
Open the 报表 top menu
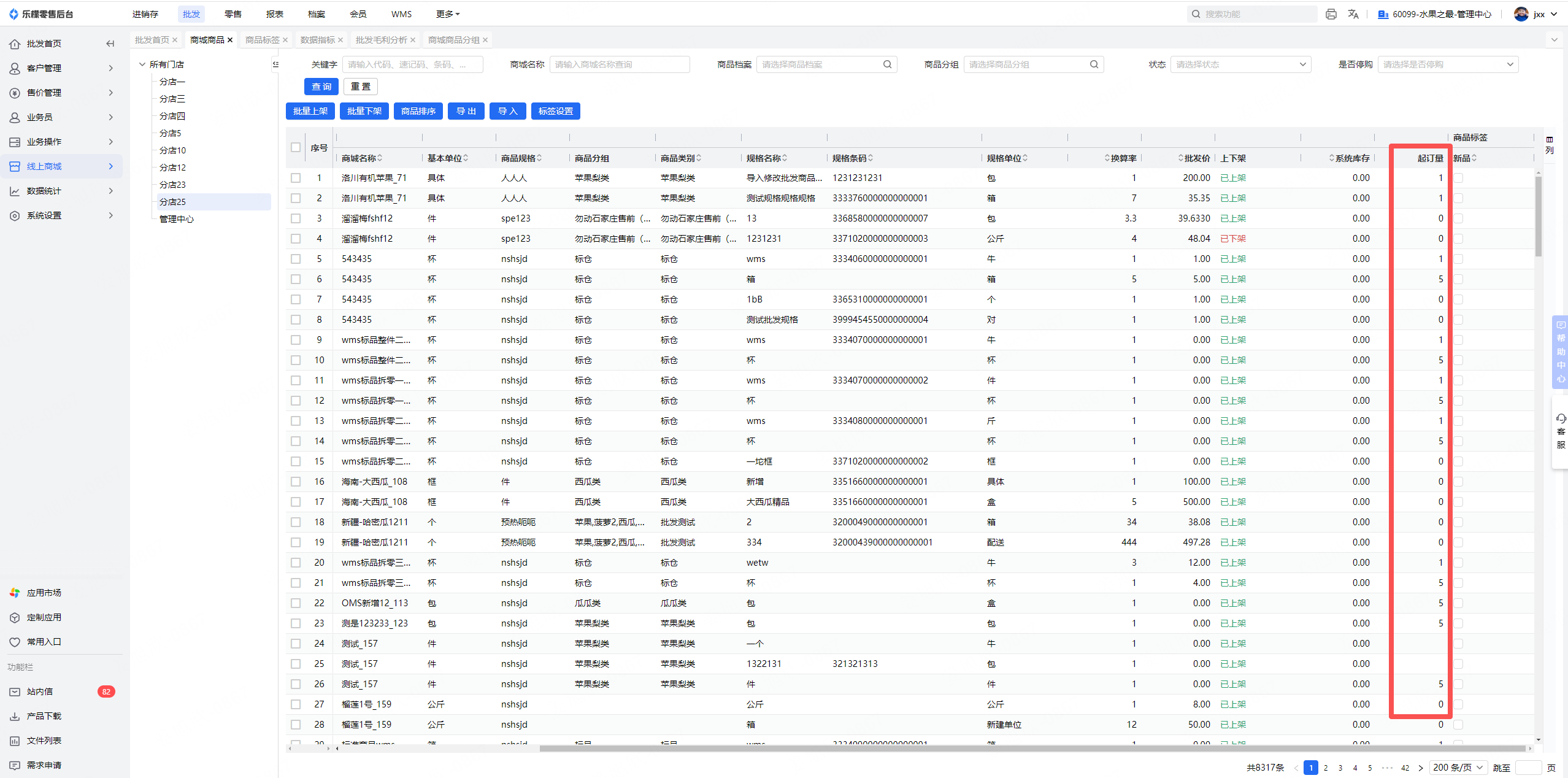274,14
